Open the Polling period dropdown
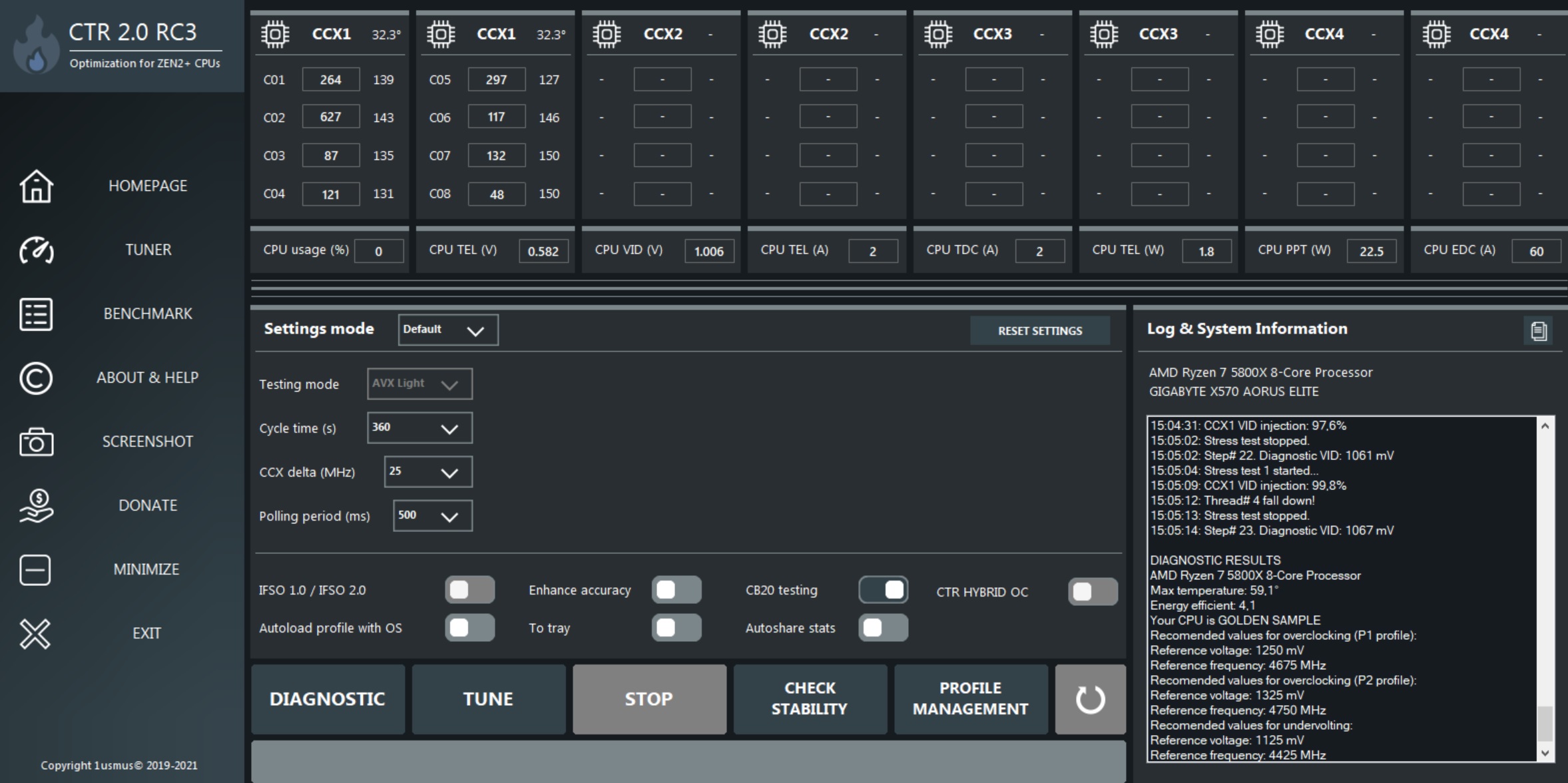Image resolution: width=1568 pixels, height=783 pixels. click(433, 515)
